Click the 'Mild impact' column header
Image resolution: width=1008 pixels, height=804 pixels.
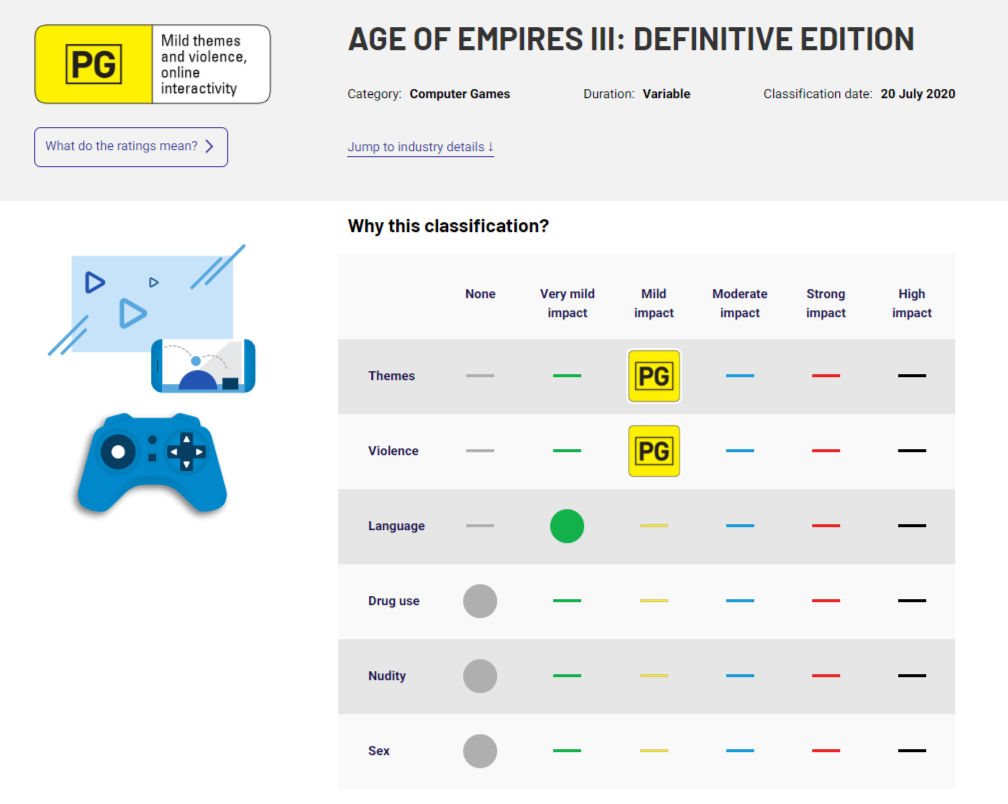click(x=654, y=303)
